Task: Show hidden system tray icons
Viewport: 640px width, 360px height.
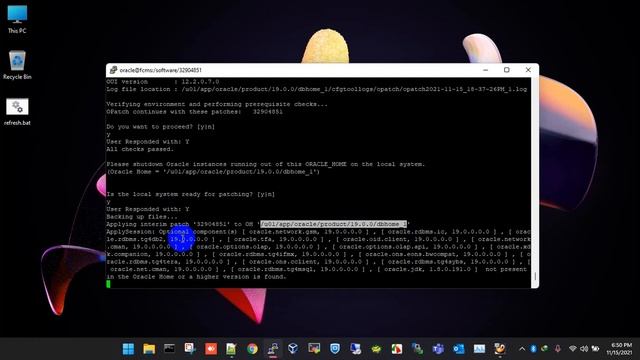Action: tap(522, 349)
